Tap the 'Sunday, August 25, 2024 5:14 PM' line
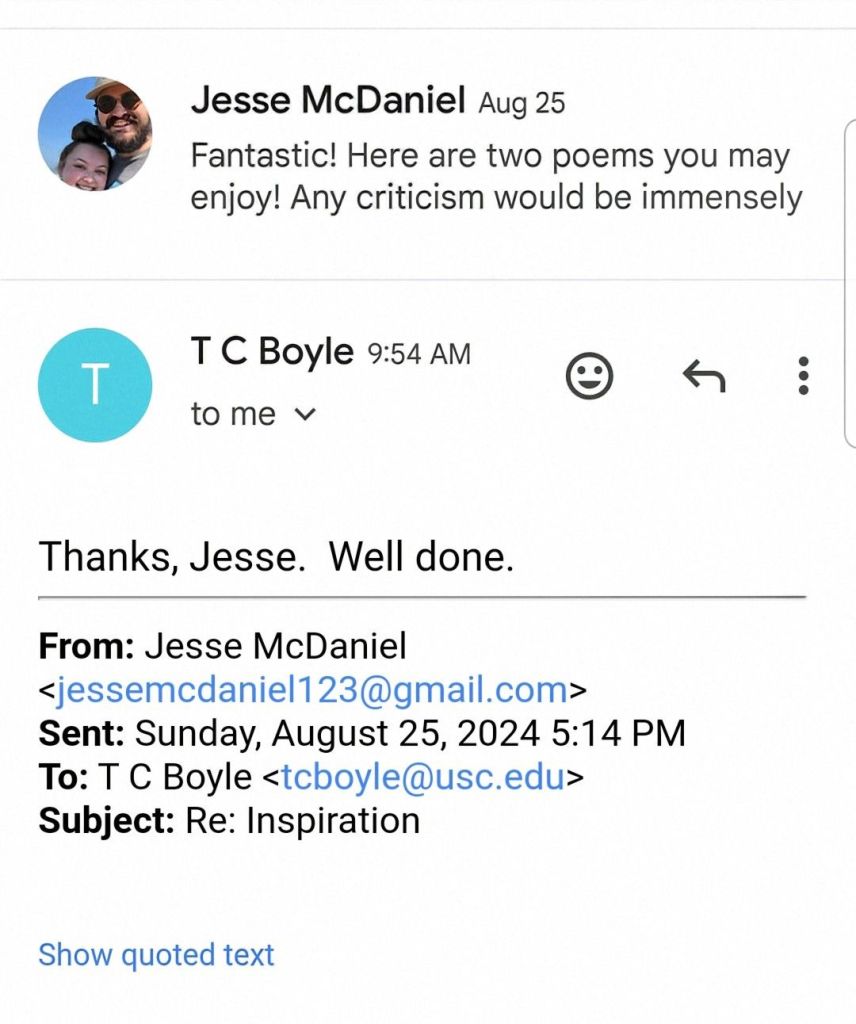 [x=410, y=733]
